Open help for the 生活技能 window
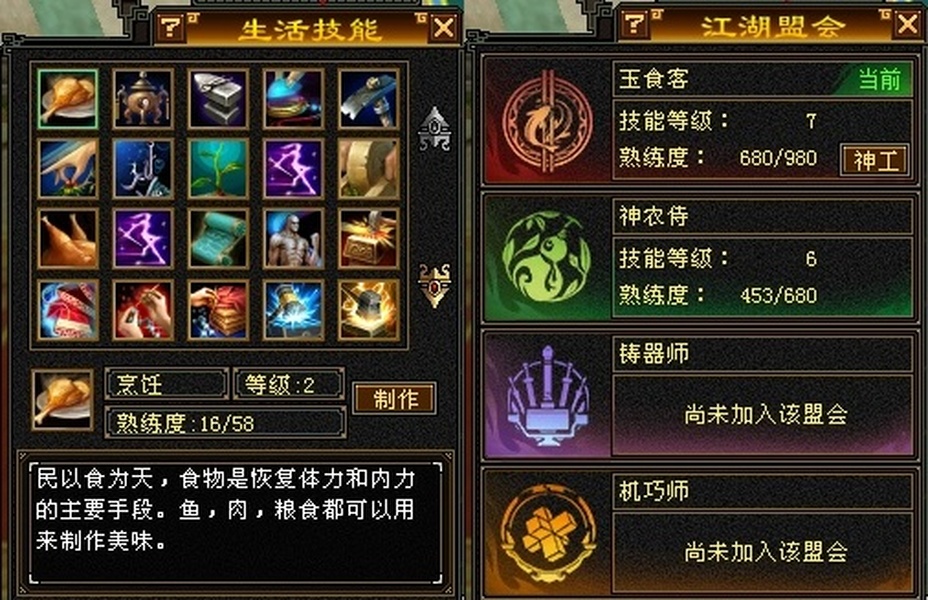The image size is (928, 600). pyautogui.click(x=172, y=27)
